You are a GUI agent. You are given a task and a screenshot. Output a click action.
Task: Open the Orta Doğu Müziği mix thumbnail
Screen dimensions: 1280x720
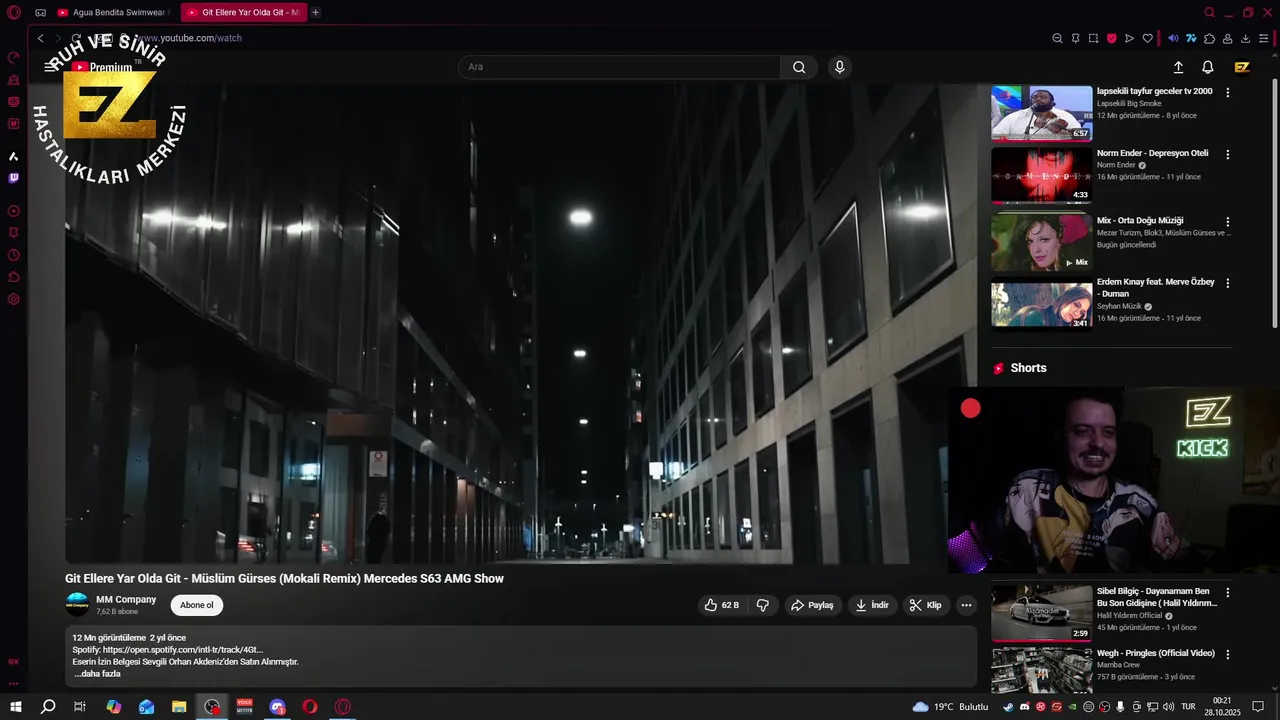click(x=1042, y=242)
